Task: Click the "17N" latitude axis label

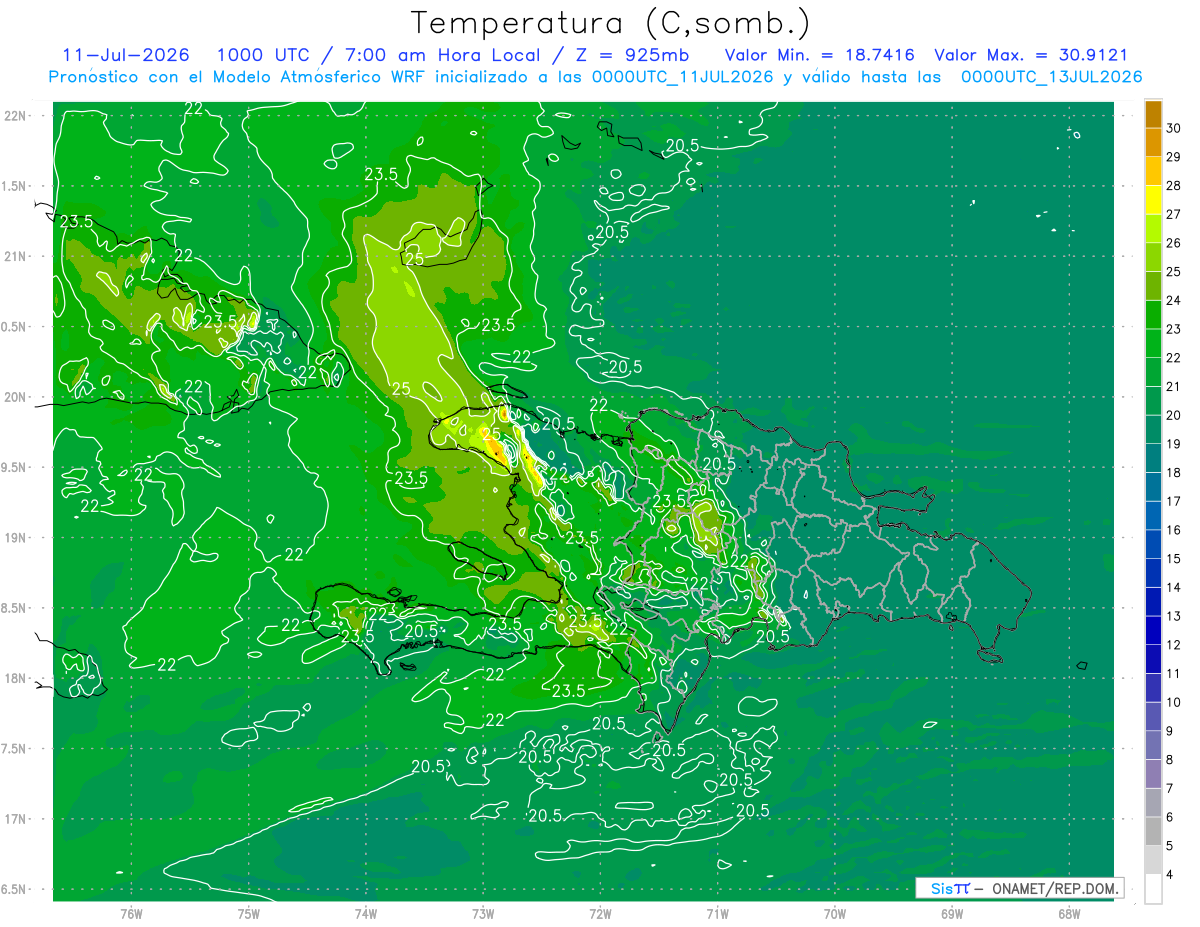Action: click(x=15, y=819)
